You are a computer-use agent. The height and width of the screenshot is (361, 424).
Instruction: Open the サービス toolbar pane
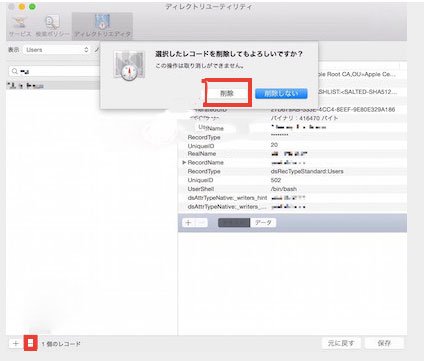click(20, 26)
